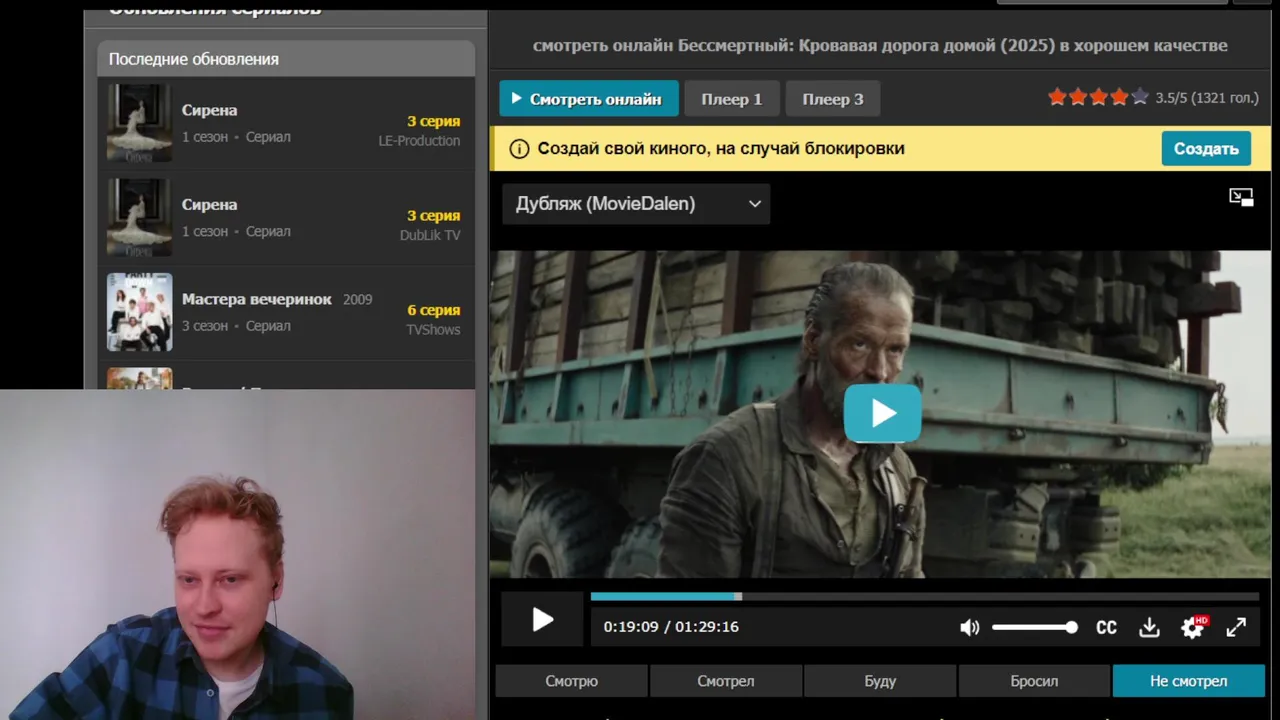Click the Сирена poster next to LE-Production

(x=140, y=123)
